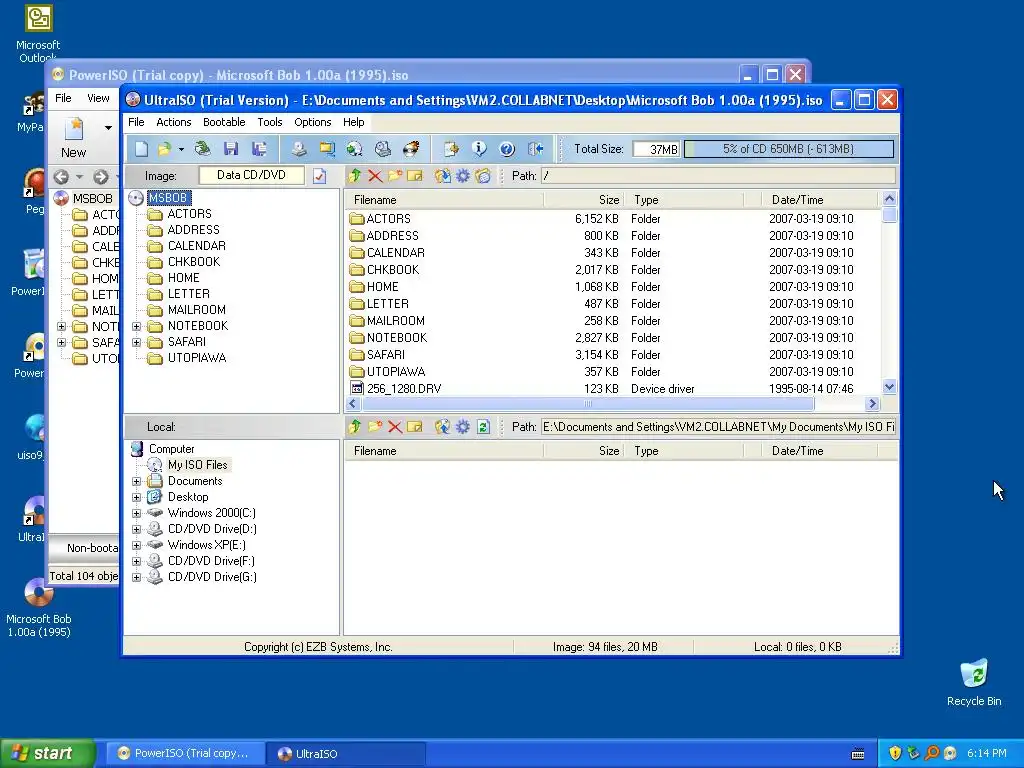This screenshot has width=1024, height=768.
Task: Click the Burn CD/DVD image flaming disc icon
Action: click(x=411, y=149)
